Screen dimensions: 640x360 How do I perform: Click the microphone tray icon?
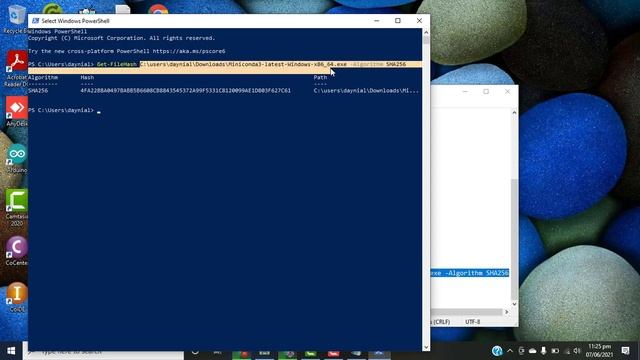[543, 351]
